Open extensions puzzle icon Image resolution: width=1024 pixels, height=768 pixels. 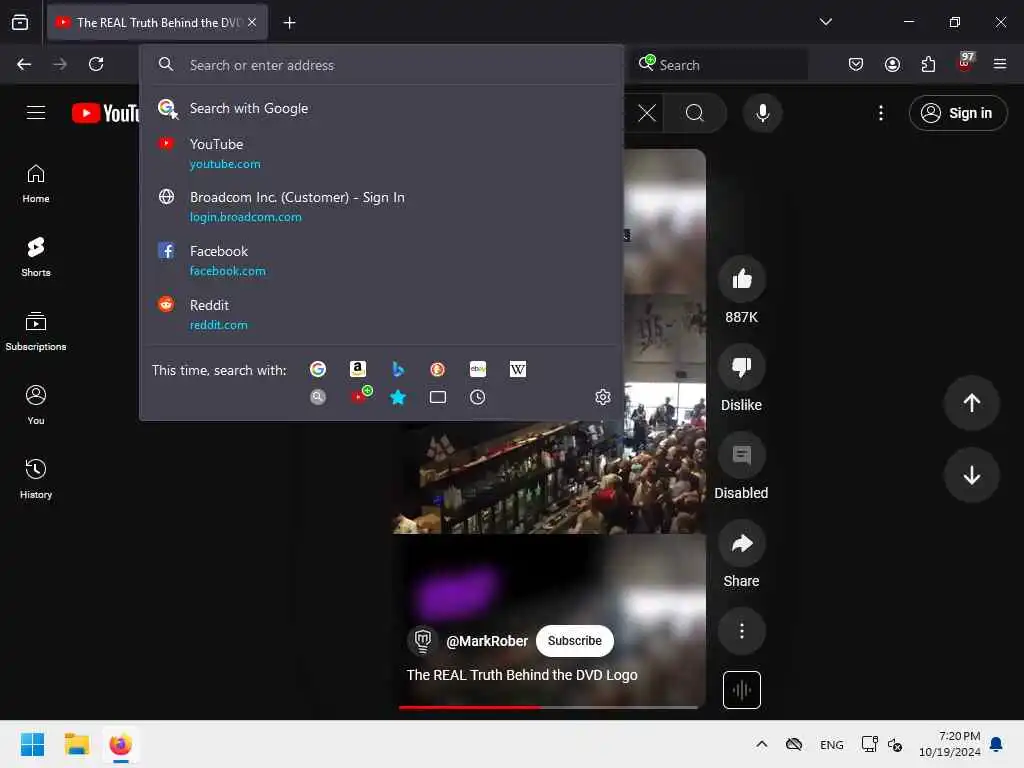click(x=928, y=64)
